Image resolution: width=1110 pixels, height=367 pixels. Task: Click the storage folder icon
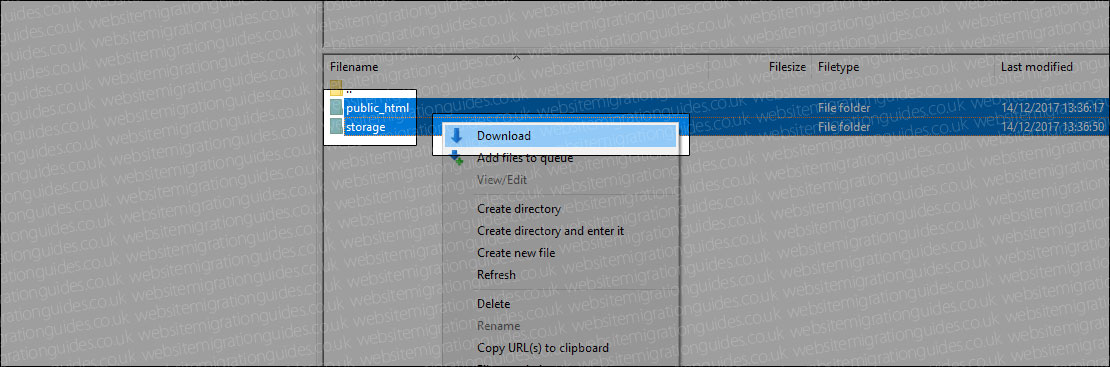[x=336, y=127]
